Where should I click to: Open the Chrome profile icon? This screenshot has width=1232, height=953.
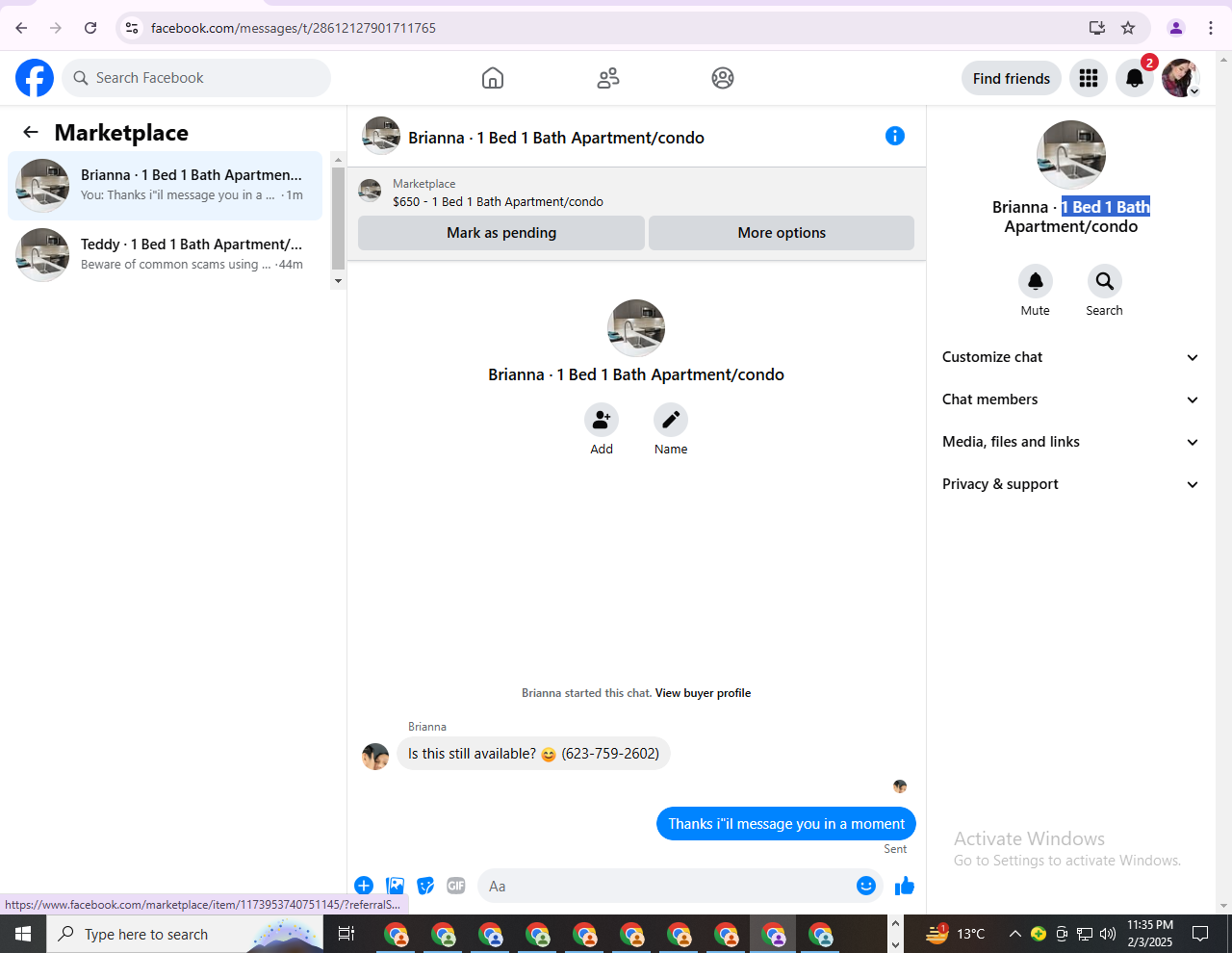[1176, 28]
